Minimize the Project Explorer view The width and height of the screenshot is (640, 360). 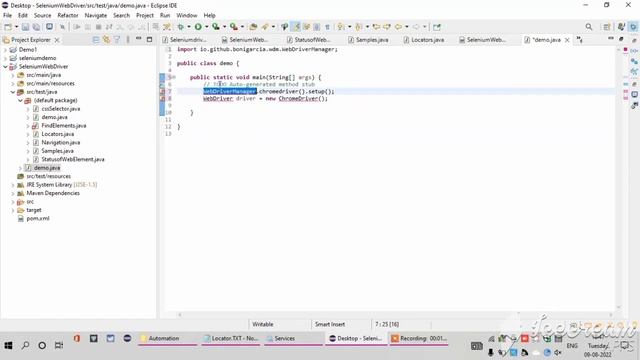138,39
